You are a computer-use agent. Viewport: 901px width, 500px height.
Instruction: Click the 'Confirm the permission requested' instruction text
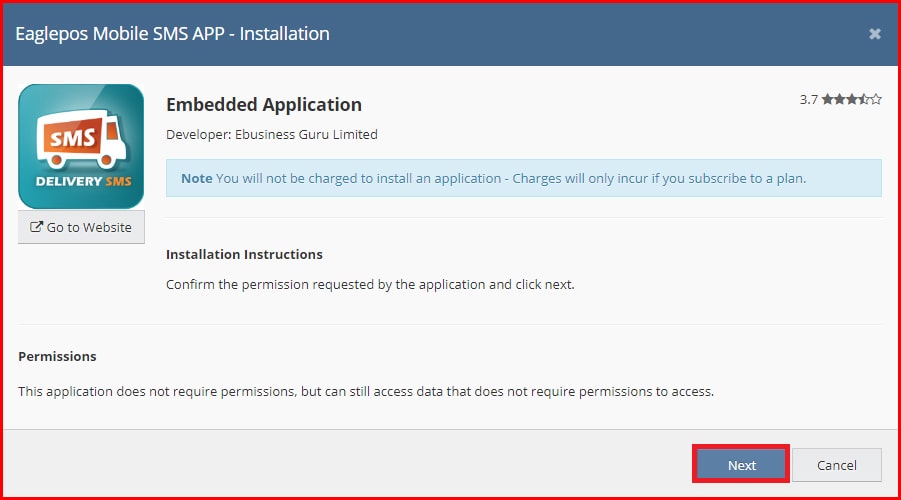370,284
